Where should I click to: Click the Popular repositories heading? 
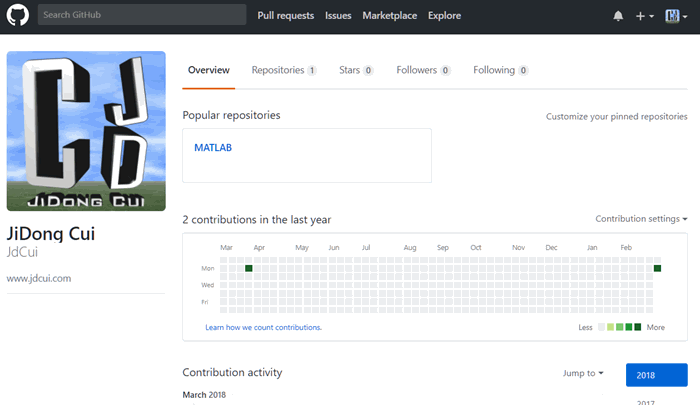231,115
